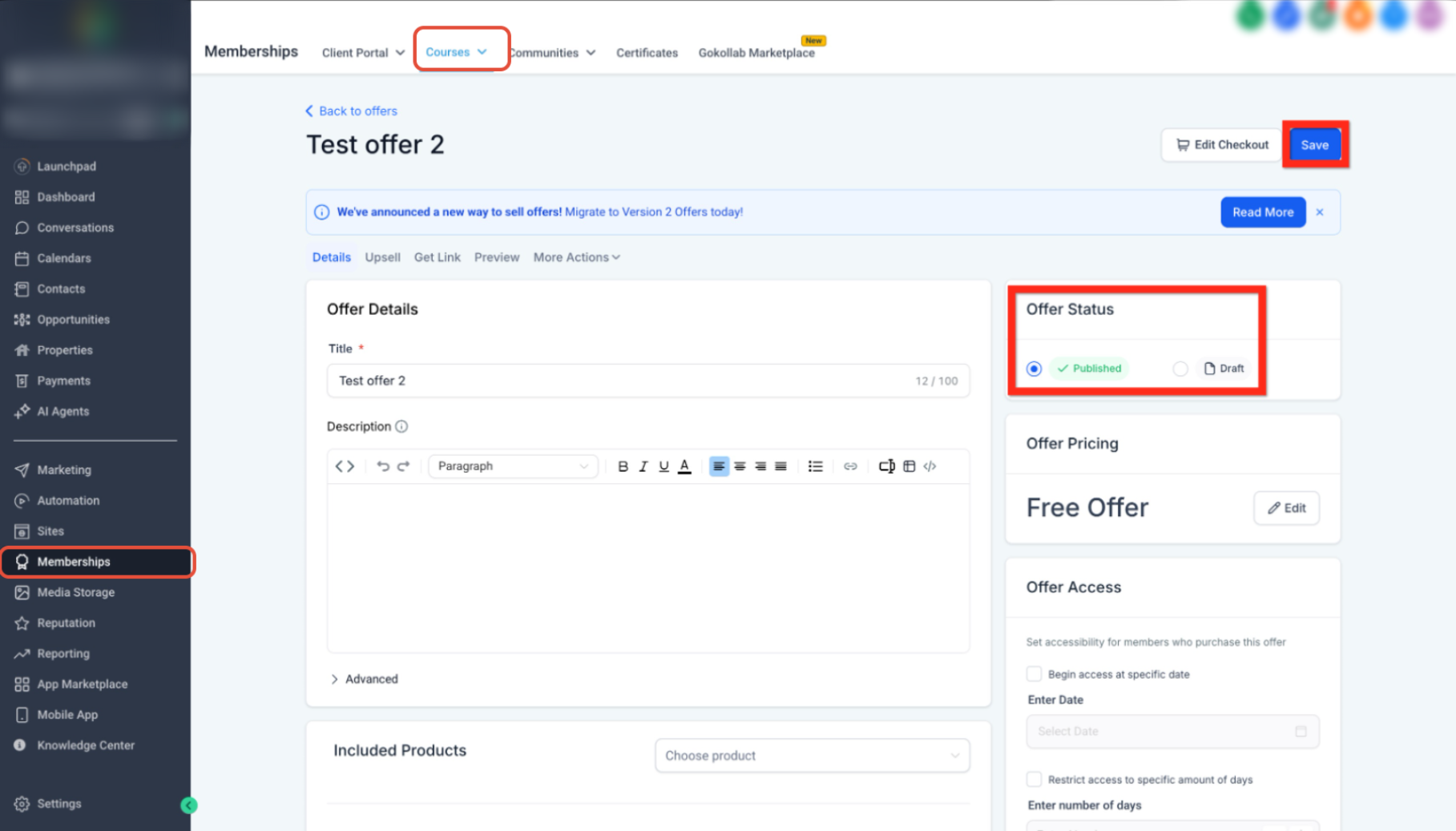
Task: Select the Published status radio button
Action: (1034, 369)
